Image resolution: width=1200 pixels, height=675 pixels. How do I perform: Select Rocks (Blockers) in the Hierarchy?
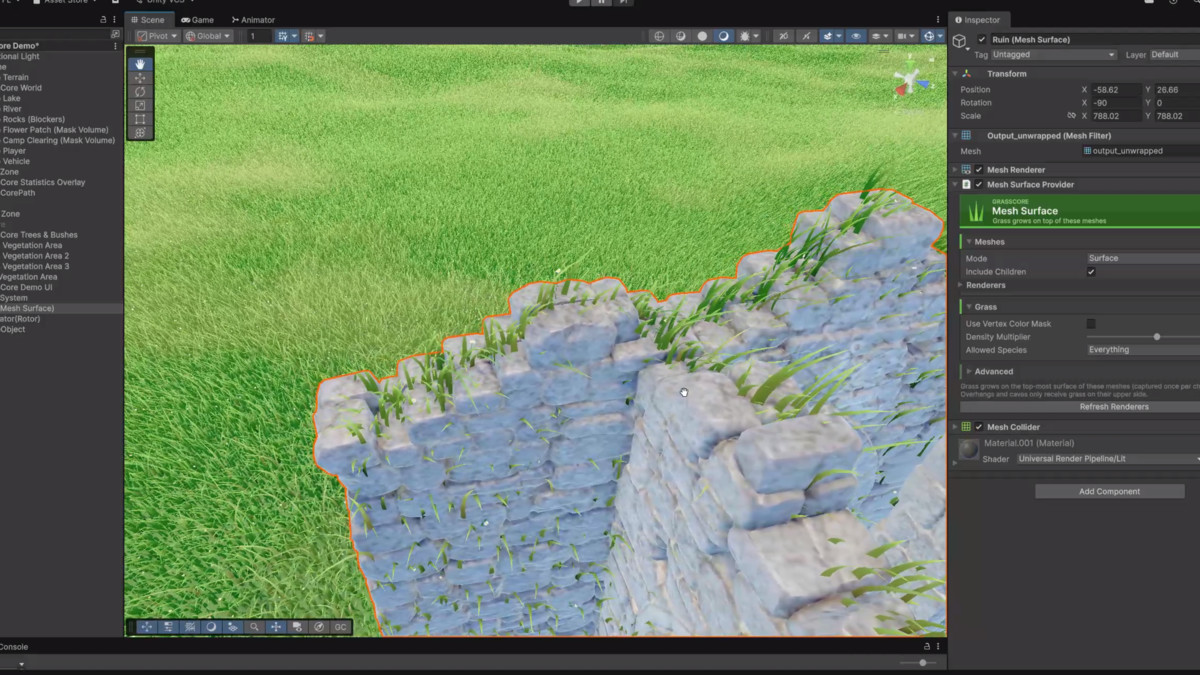tap(33, 119)
